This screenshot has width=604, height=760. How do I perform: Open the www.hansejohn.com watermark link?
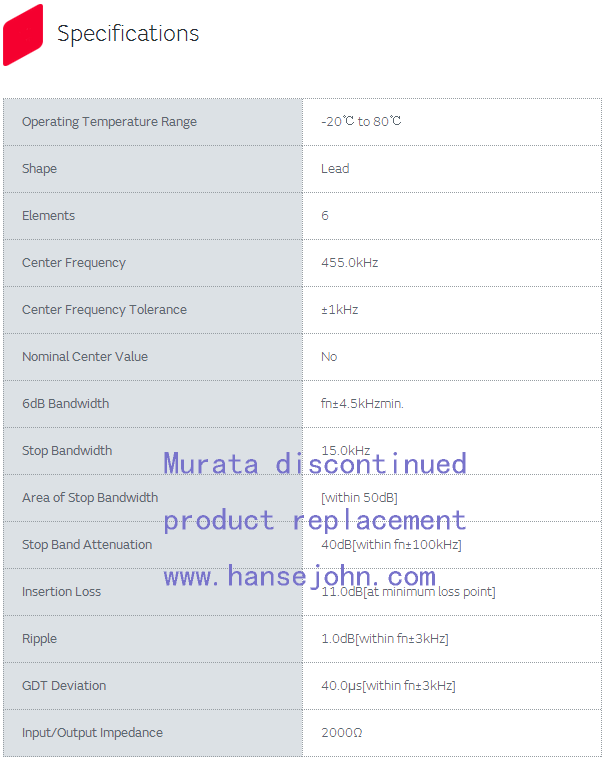pyautogui.click(x=299, y=577)
